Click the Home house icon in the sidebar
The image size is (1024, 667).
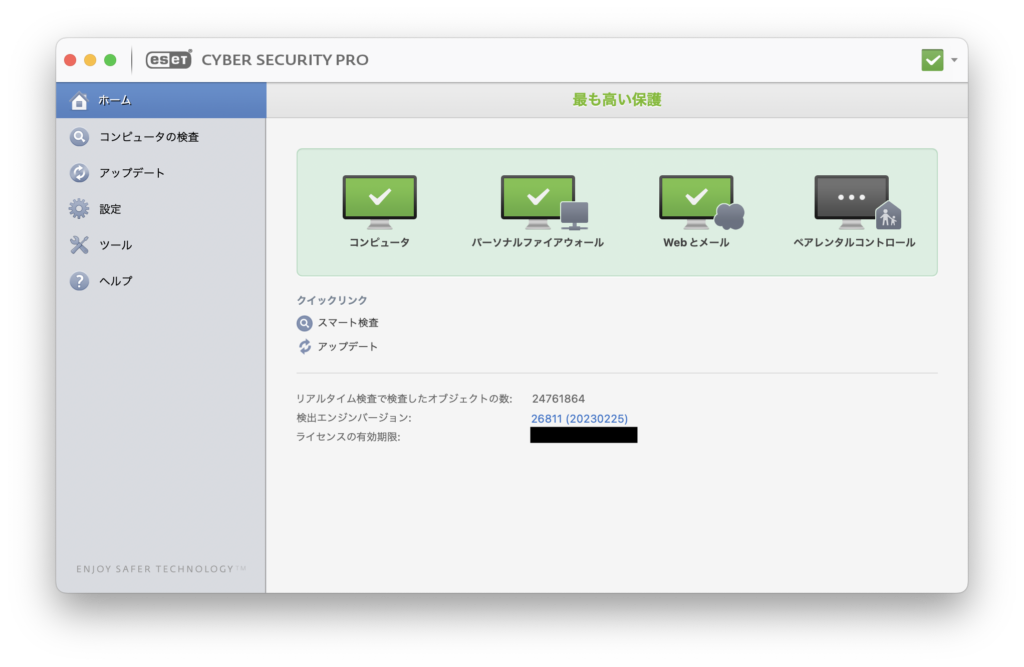coord(79,101)
